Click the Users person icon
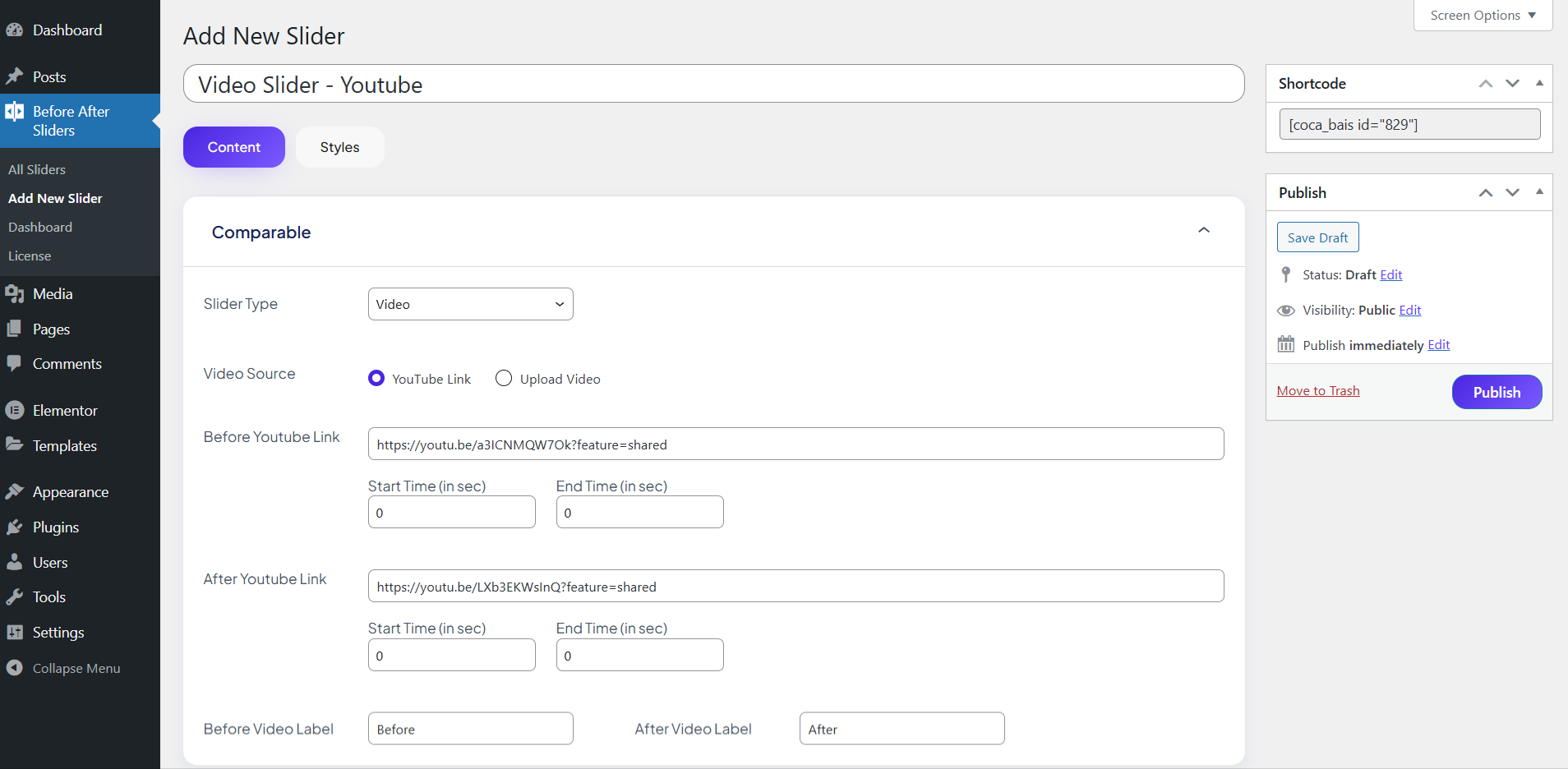Image resolution: width=1568 pixels, height=769 pixels. 14,562
